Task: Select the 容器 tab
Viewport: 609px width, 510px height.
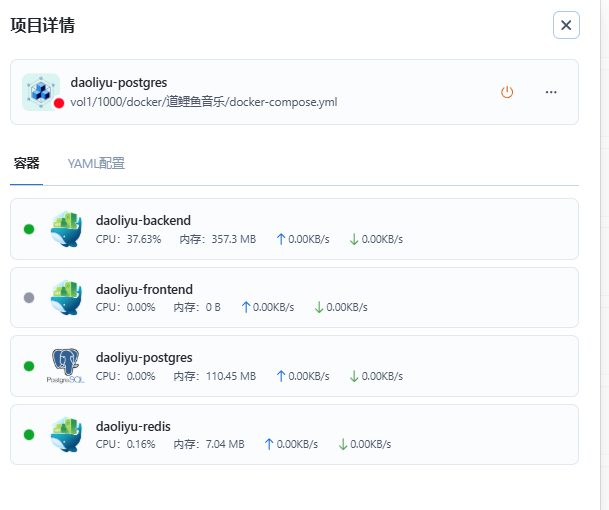Action: [26, 163]
